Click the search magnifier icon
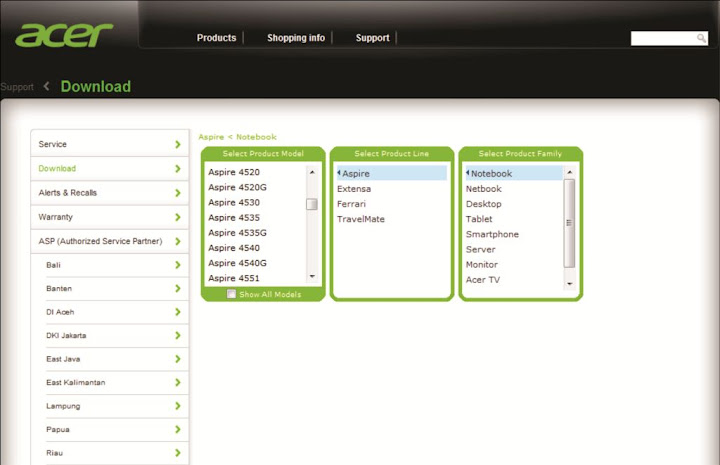The image size is (720, 465). pos(701,38)
